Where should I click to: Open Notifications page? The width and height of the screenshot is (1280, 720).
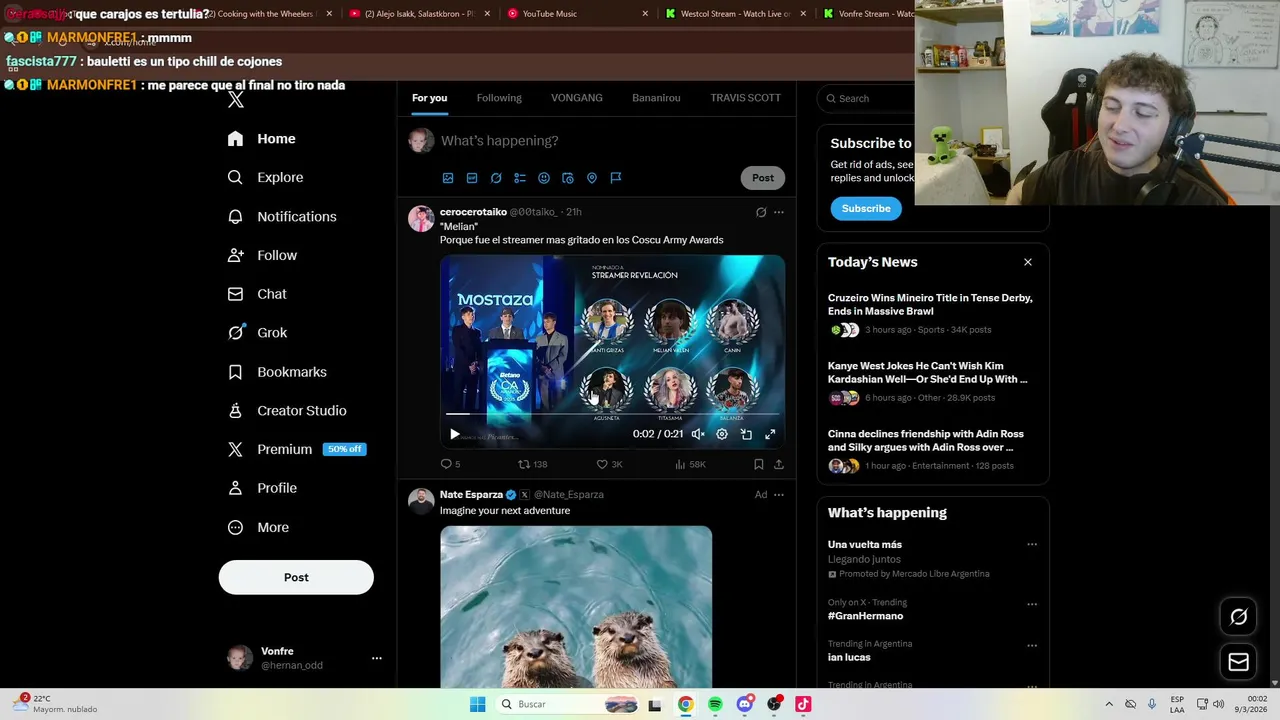click(x=283, y=217)
